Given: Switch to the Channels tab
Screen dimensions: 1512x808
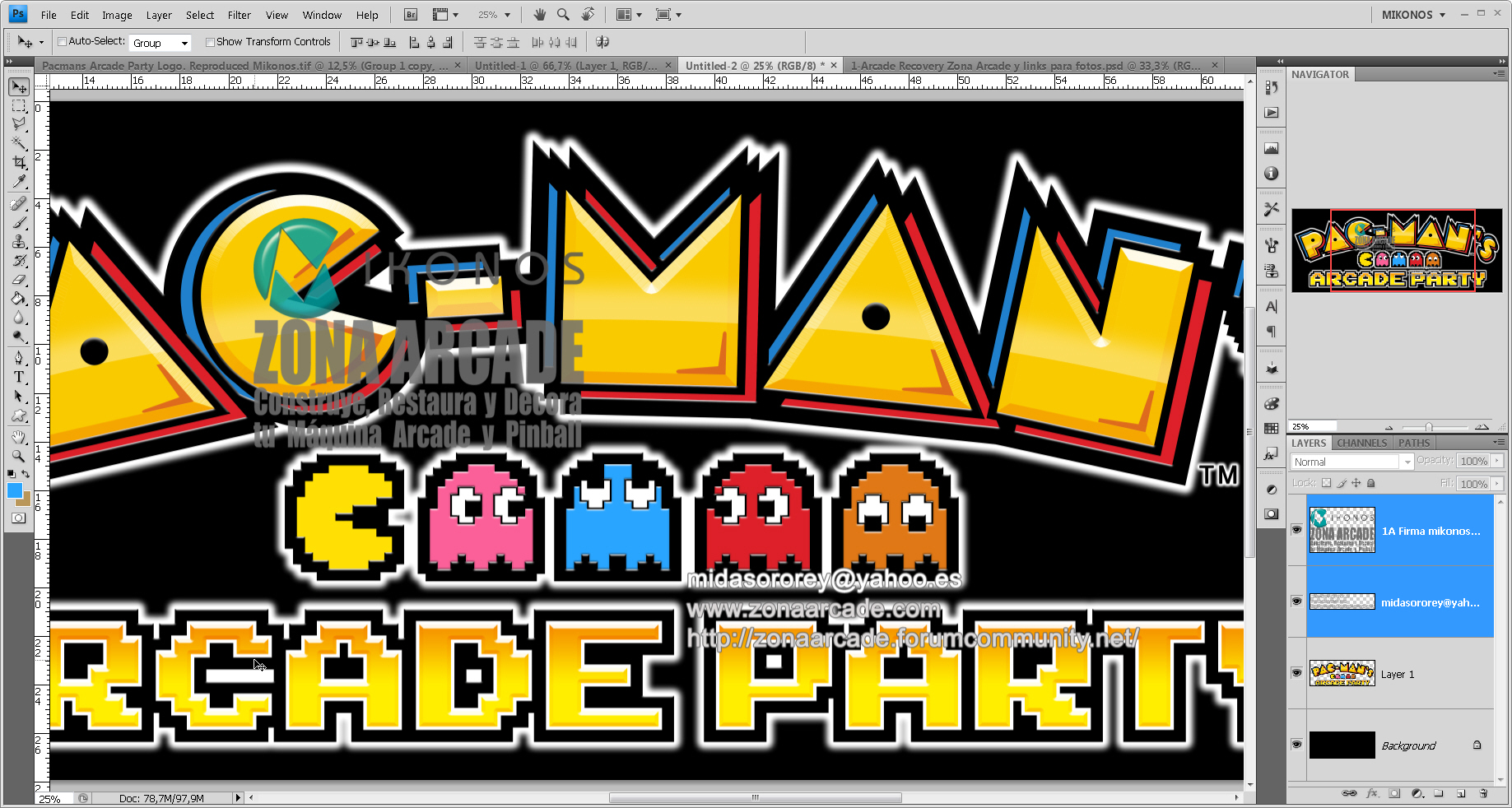Looking at the screenshot, I should click(1361, 443).
